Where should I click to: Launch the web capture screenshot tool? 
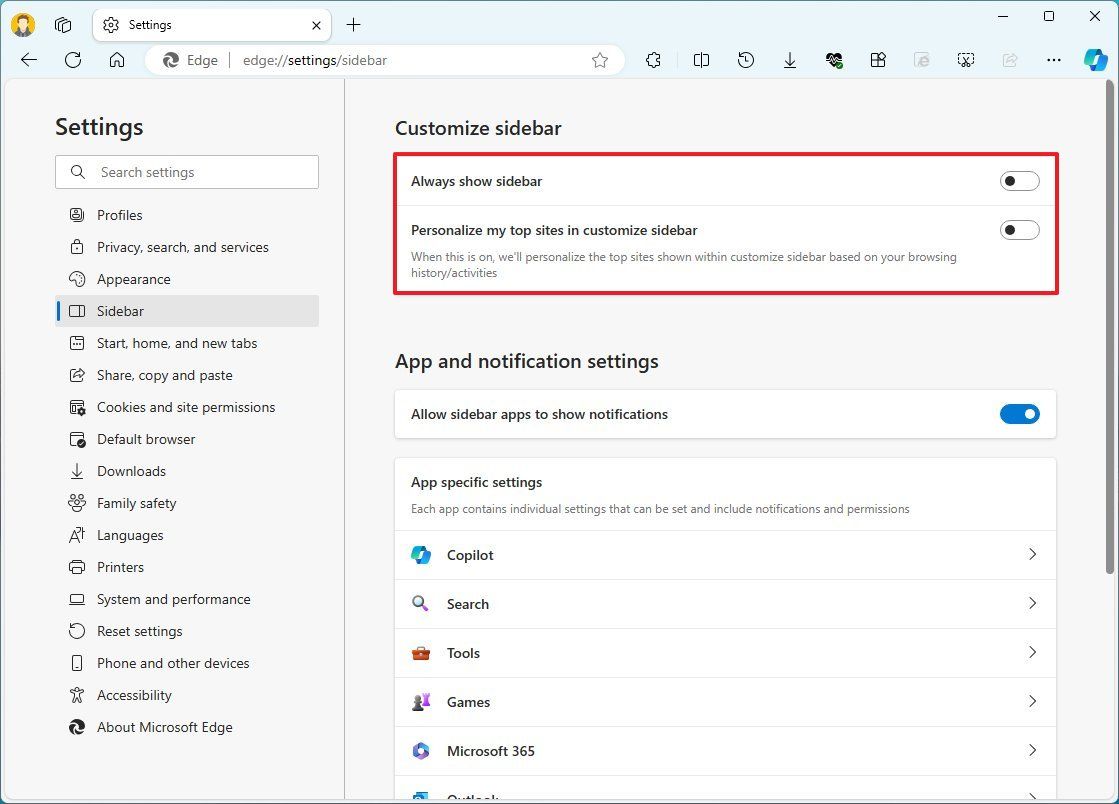click(965, 60)
